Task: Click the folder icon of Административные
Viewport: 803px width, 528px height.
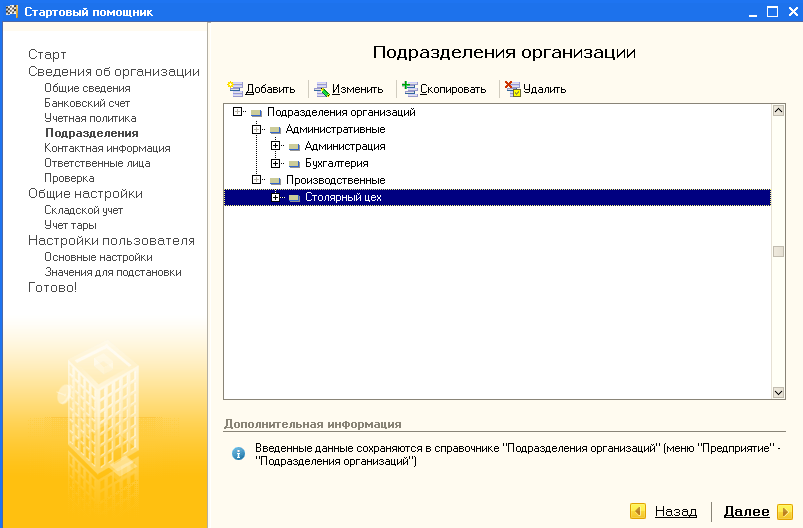Action: pyautogui.click(x=276, y=130)
